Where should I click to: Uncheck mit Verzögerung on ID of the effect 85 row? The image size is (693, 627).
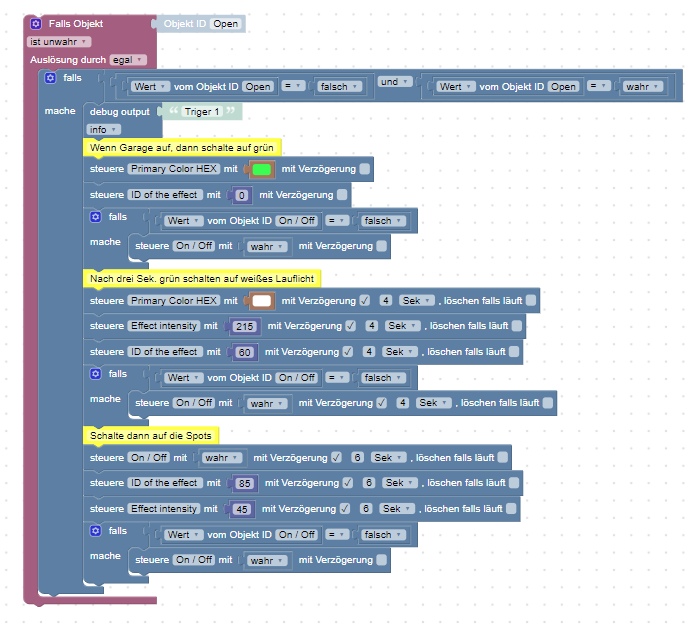pos(348,483)
